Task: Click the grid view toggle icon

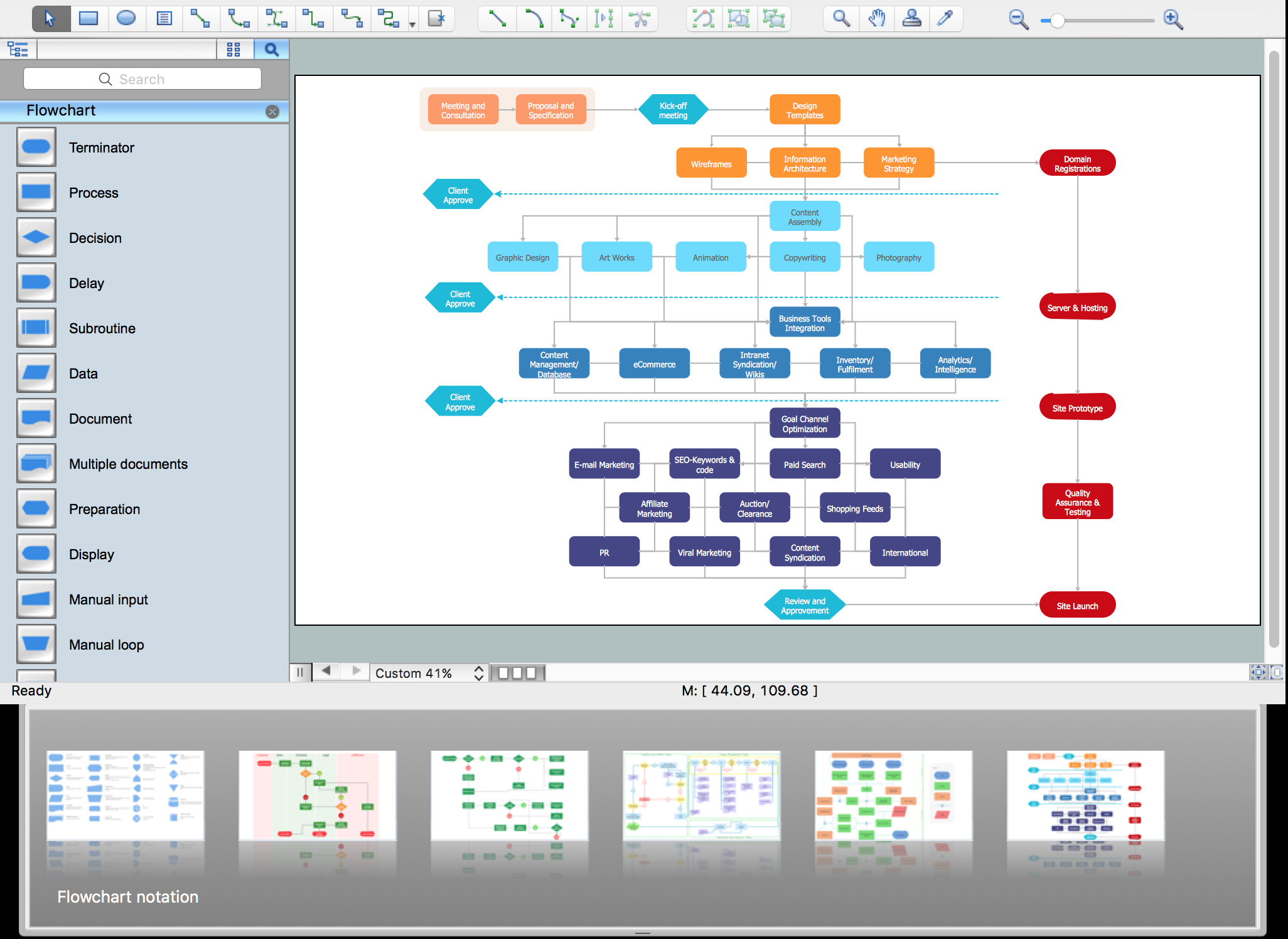Action: click(234, 48)
